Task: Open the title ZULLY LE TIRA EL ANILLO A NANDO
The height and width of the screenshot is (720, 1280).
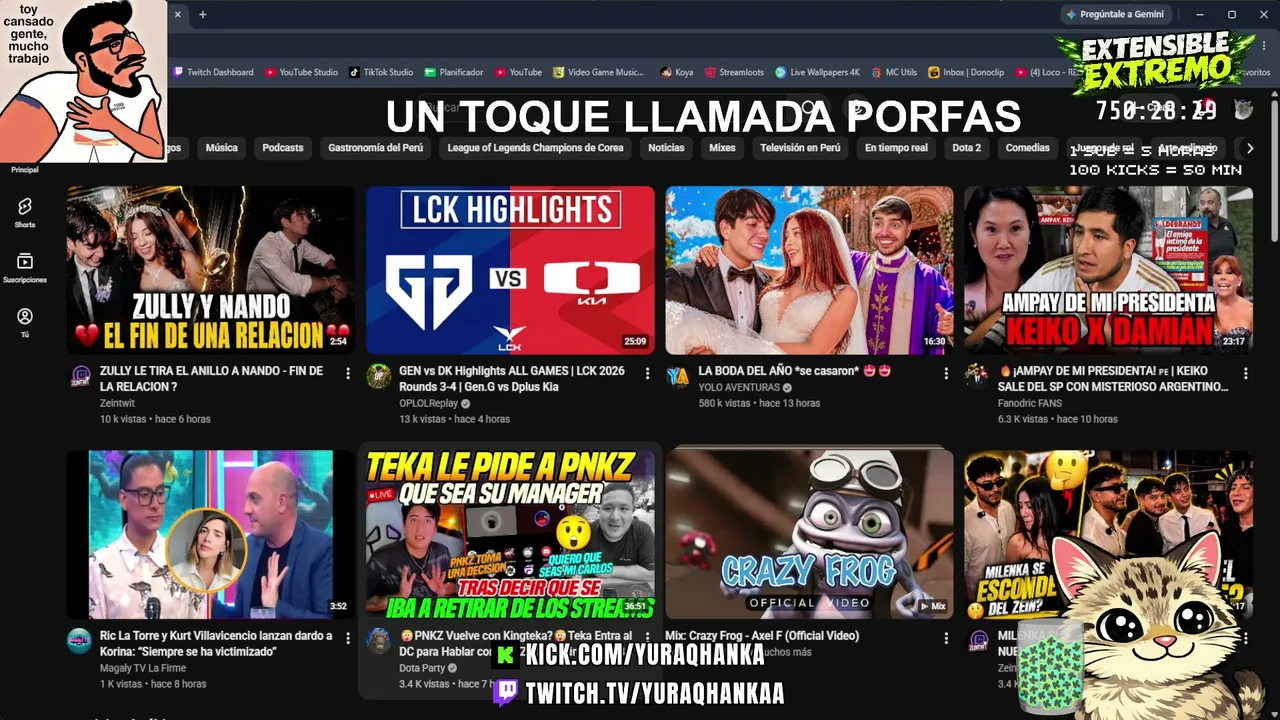Action: pos(211,379)
